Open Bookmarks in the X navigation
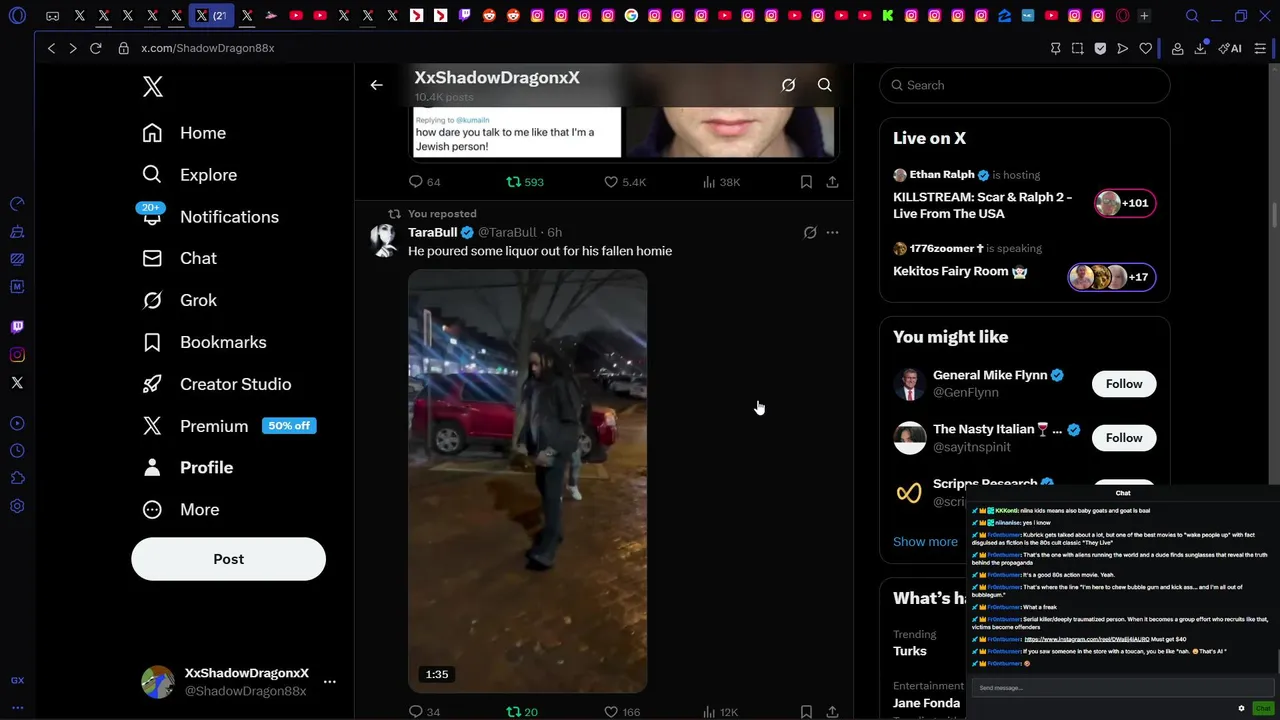 [204, 342]
